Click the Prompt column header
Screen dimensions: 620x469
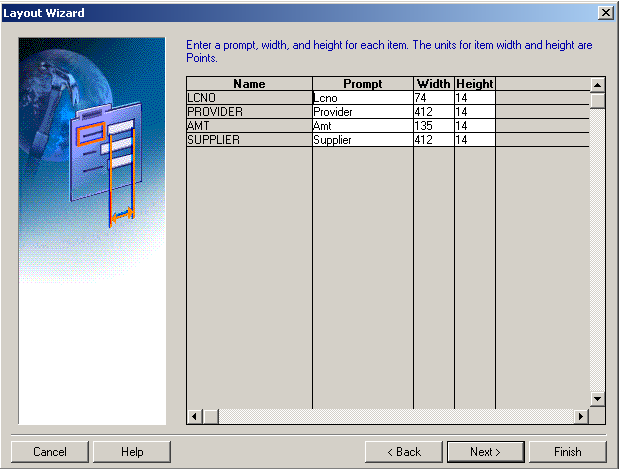pos(363,84)
